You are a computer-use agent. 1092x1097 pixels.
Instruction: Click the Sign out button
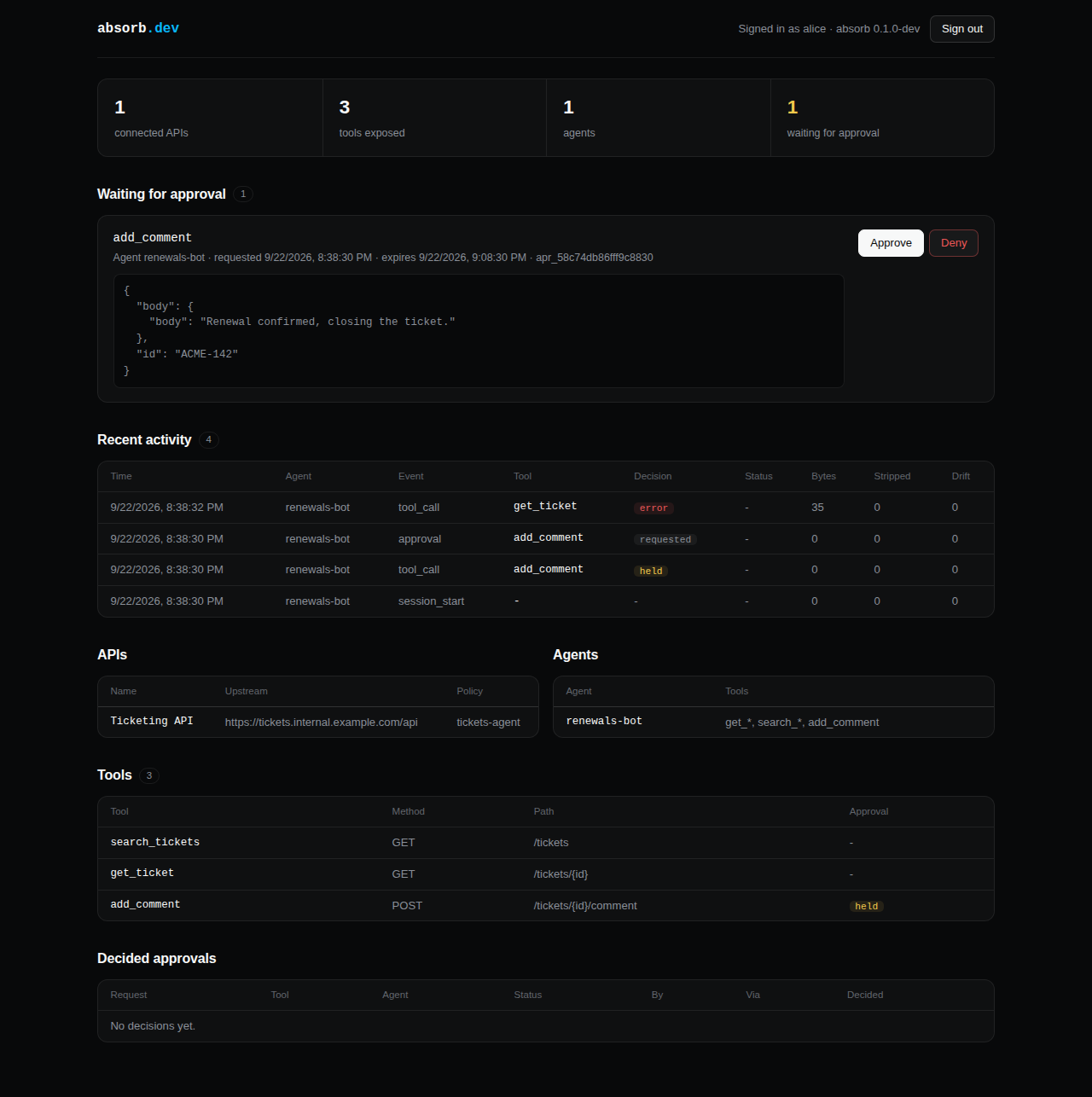pos(961,29)
